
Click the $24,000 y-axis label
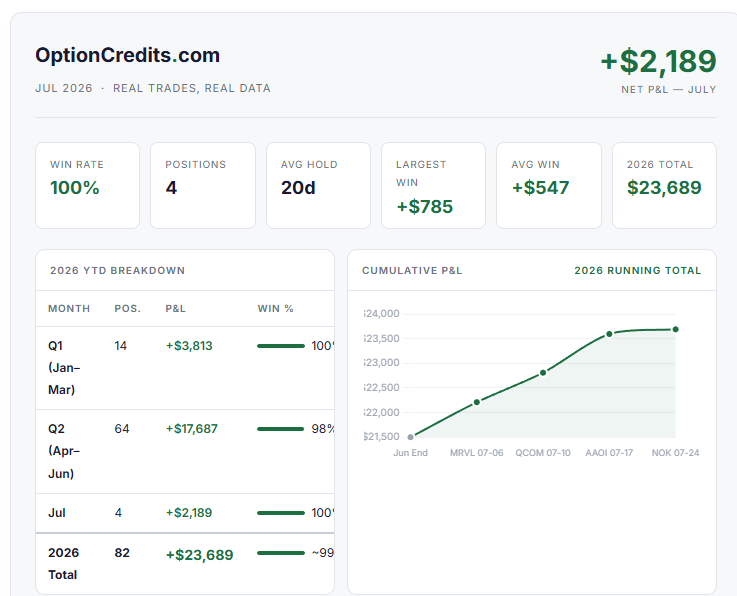pyautogui.click(x=382, y=314)
